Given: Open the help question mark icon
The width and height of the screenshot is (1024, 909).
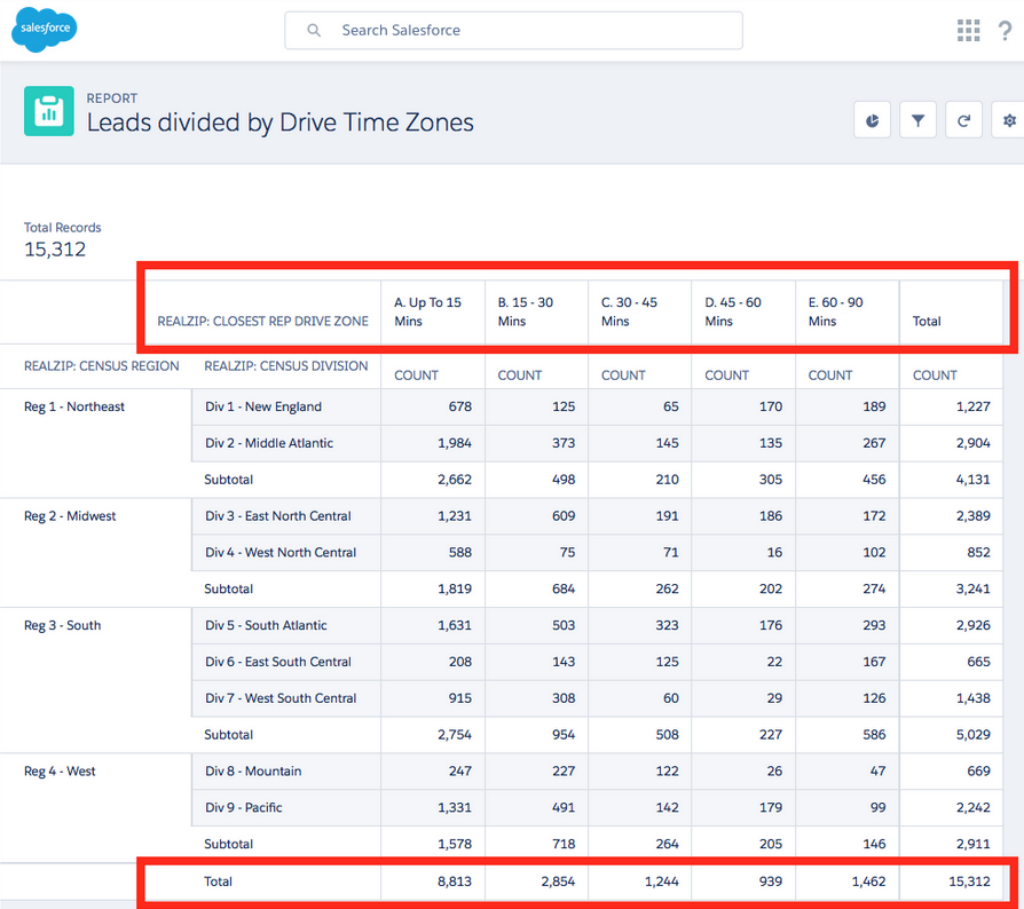Looking at the screenshot, I should click(x=1005, y=30).
